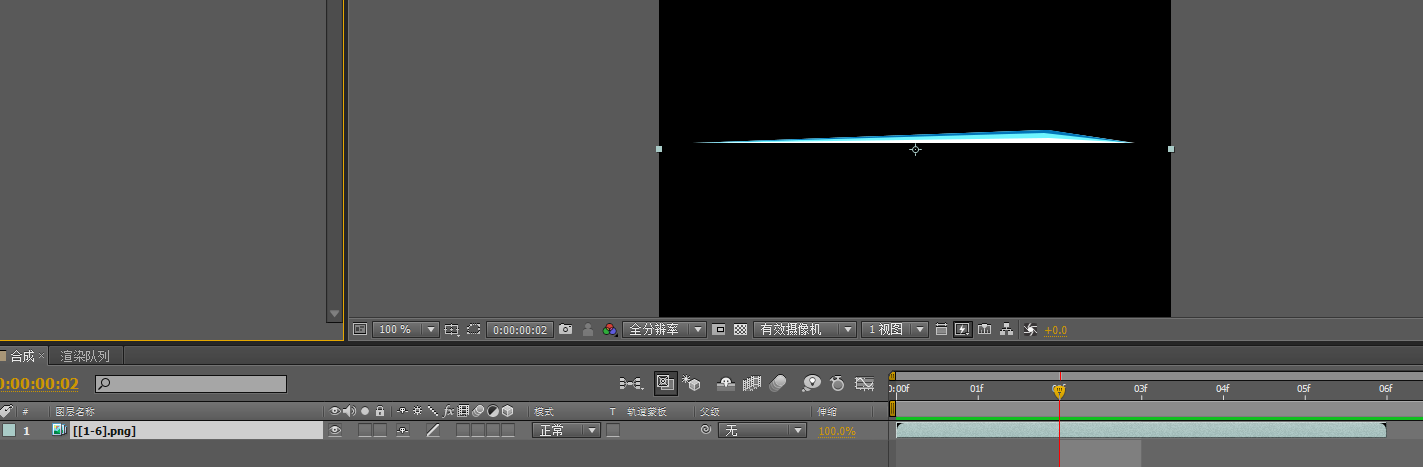Click the layer search field
1423x467 pixels.
coord(191,384)
